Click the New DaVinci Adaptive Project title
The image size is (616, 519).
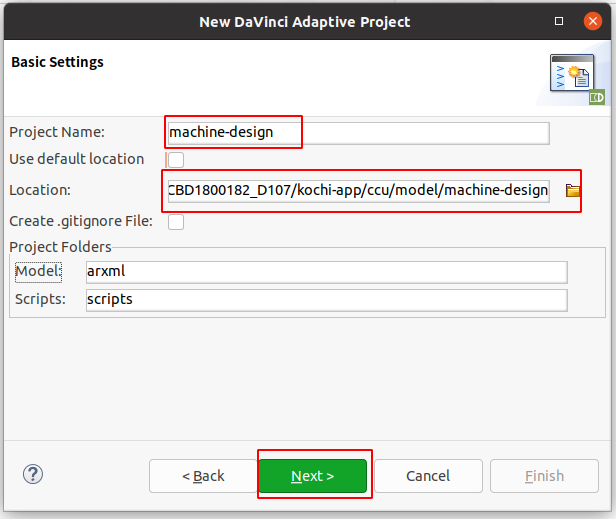304,22
